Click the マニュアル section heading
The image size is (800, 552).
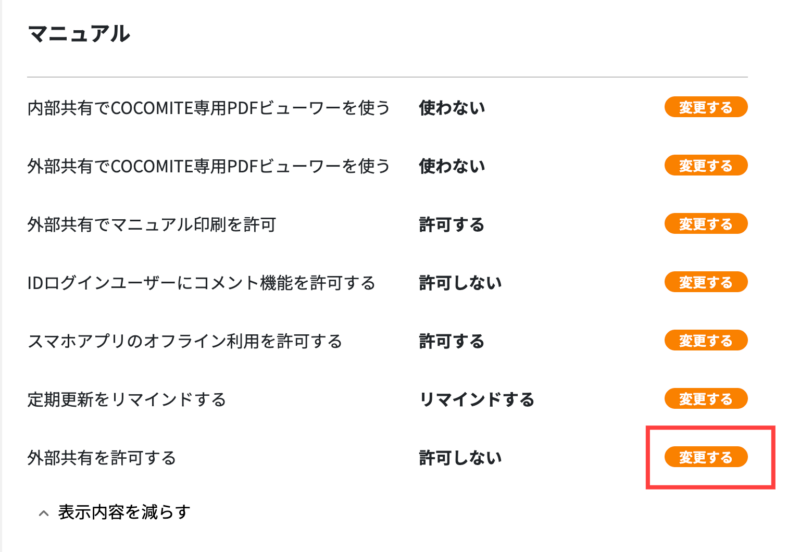coord(79,34)
